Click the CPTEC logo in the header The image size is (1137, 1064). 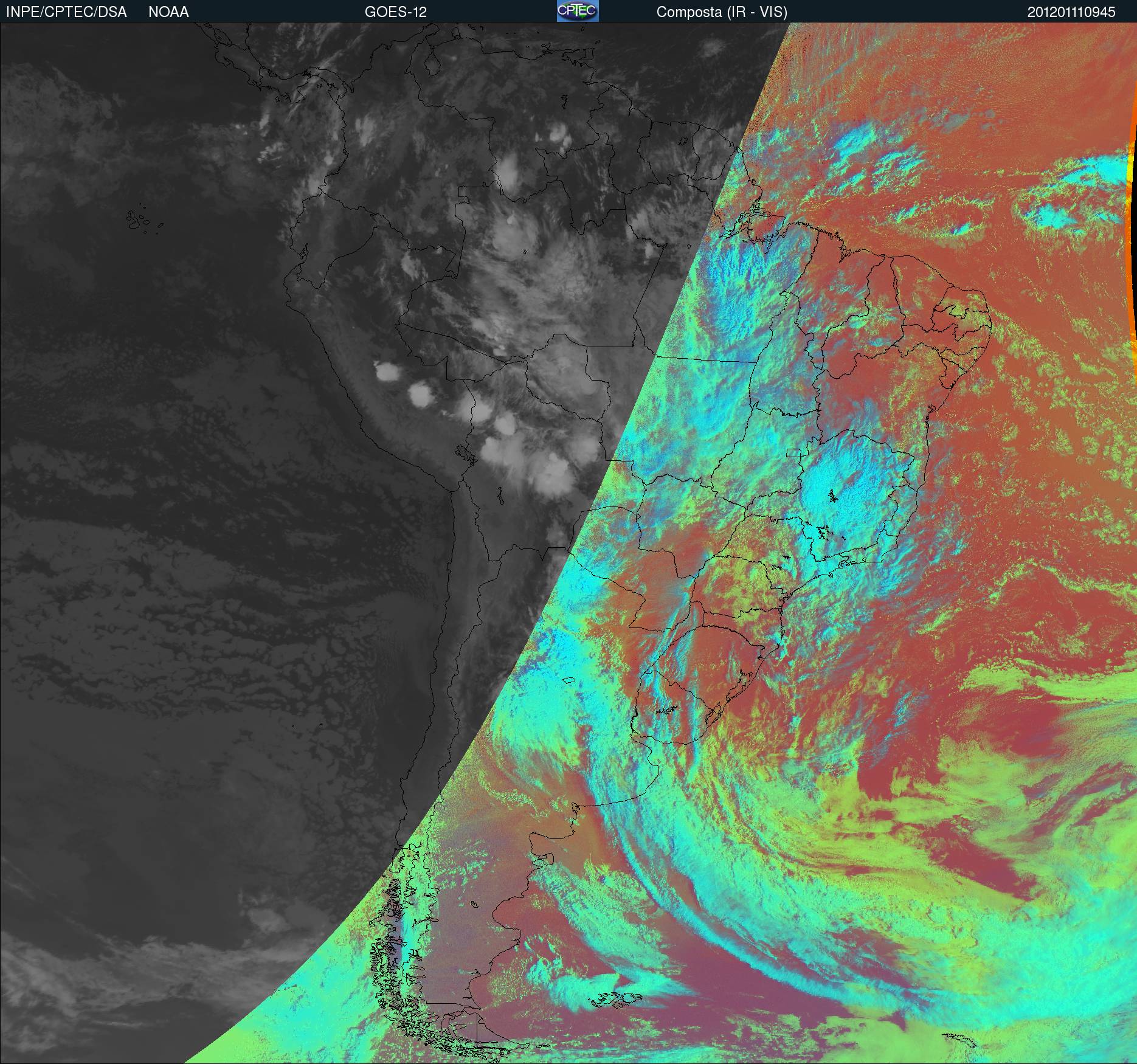coord(578,11)
